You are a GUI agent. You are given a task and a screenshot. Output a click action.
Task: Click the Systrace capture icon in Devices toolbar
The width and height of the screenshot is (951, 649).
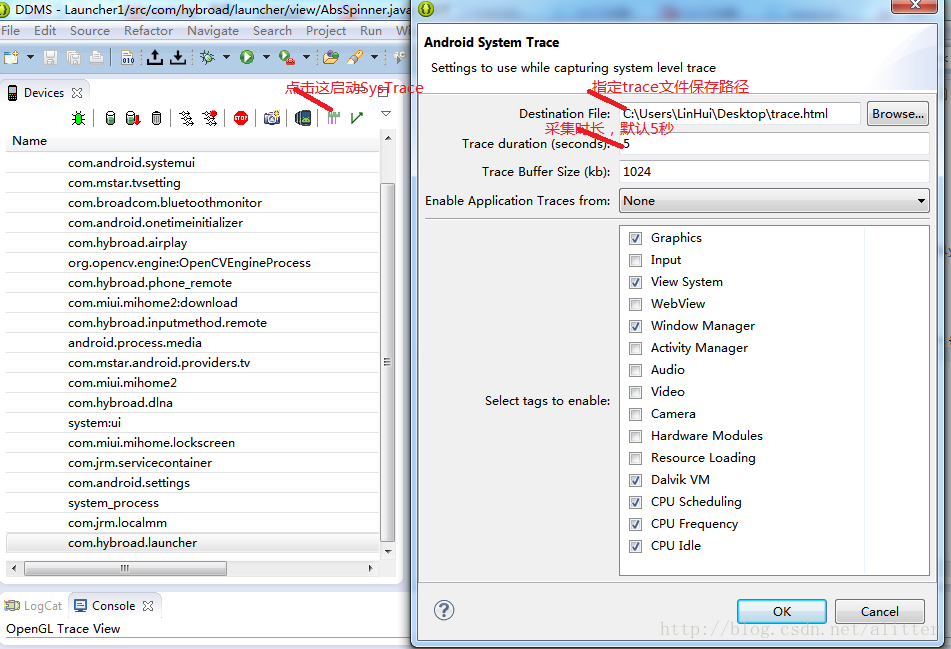tap(333, 118)
